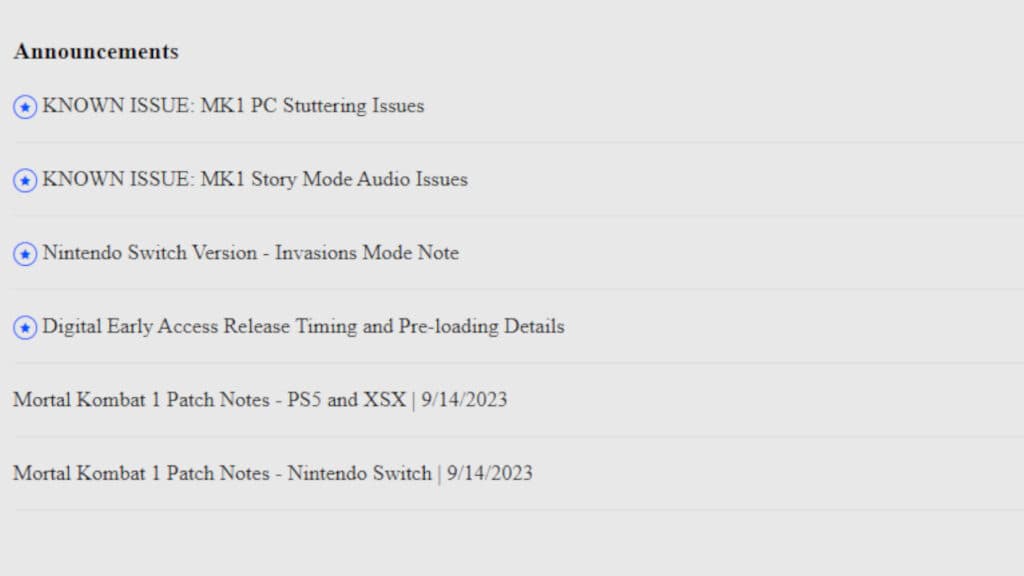1024x576 pixels.
Task: View the Nintendo Switch Invasions Mode Note
Action: point(248,253)
